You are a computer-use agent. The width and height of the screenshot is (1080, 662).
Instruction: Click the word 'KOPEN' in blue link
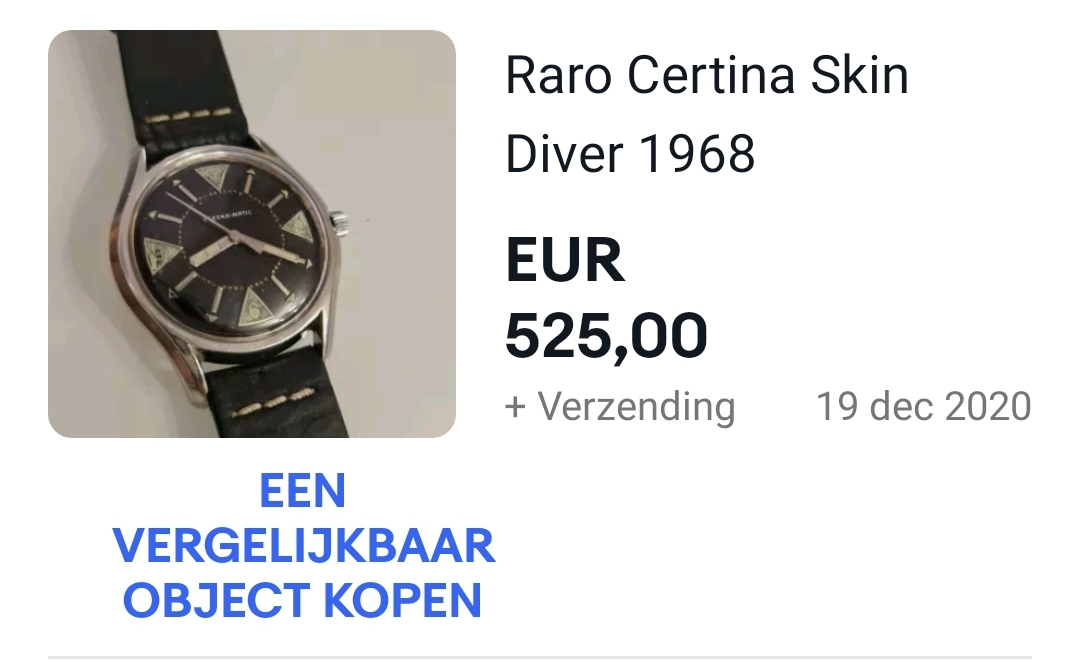click(x=402, y=600)
